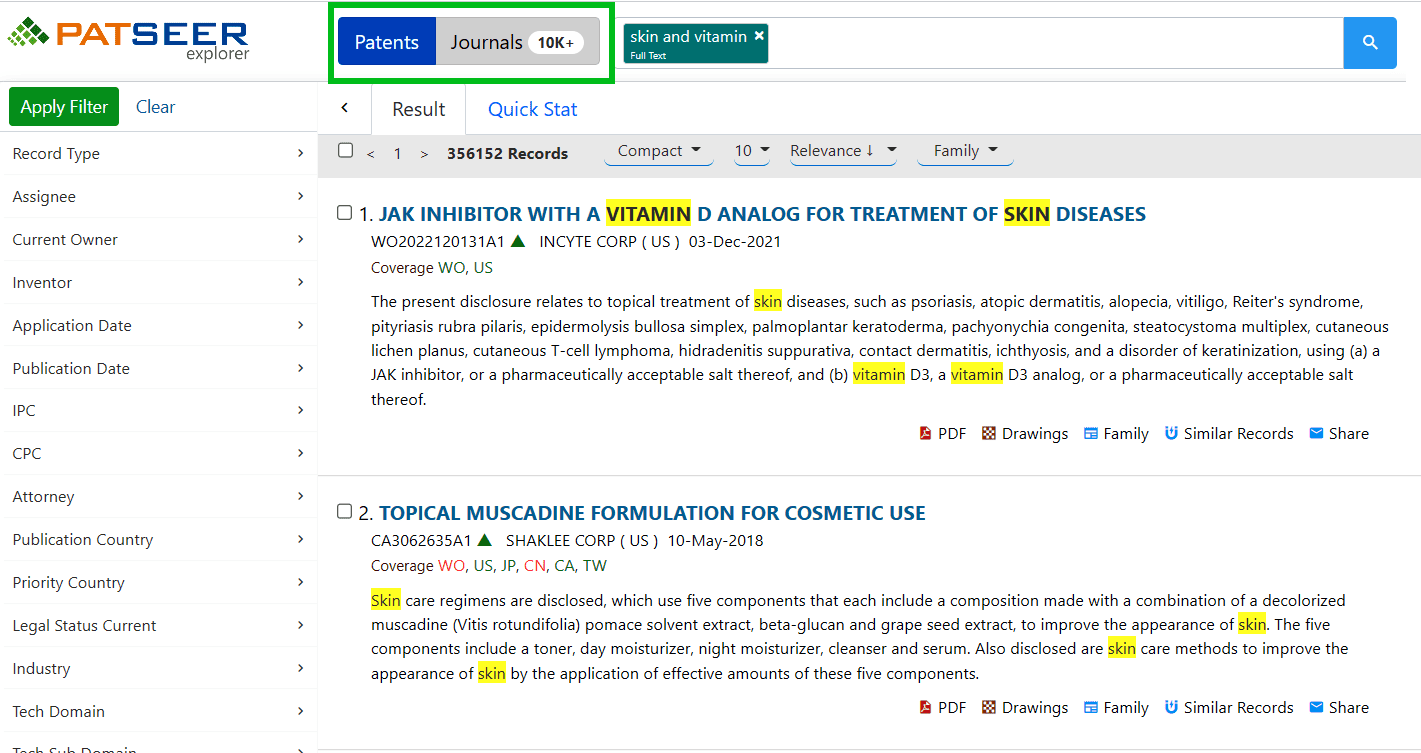Select the Result tab

418,110
